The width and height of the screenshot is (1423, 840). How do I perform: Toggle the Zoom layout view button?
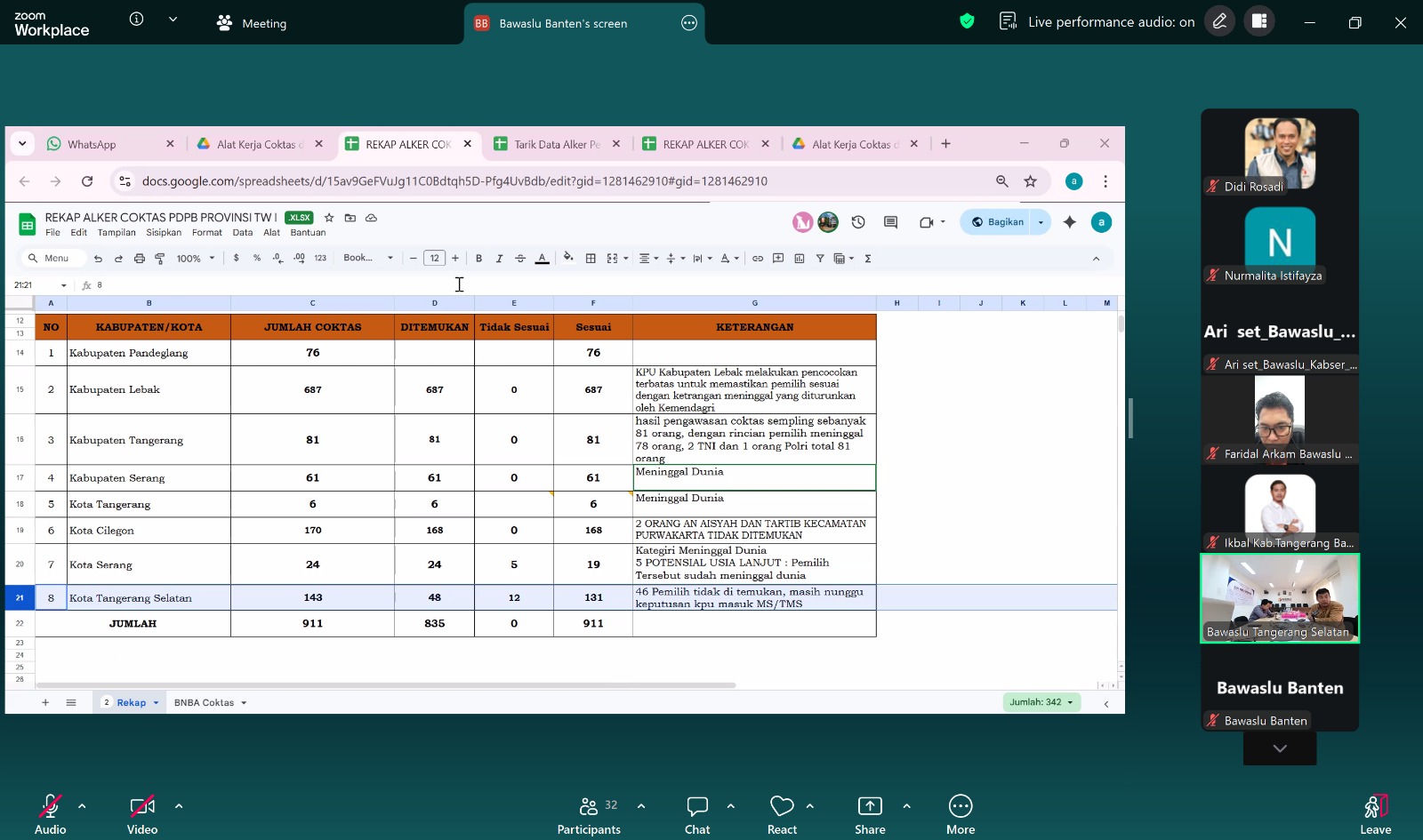[x=1259, y=21]
